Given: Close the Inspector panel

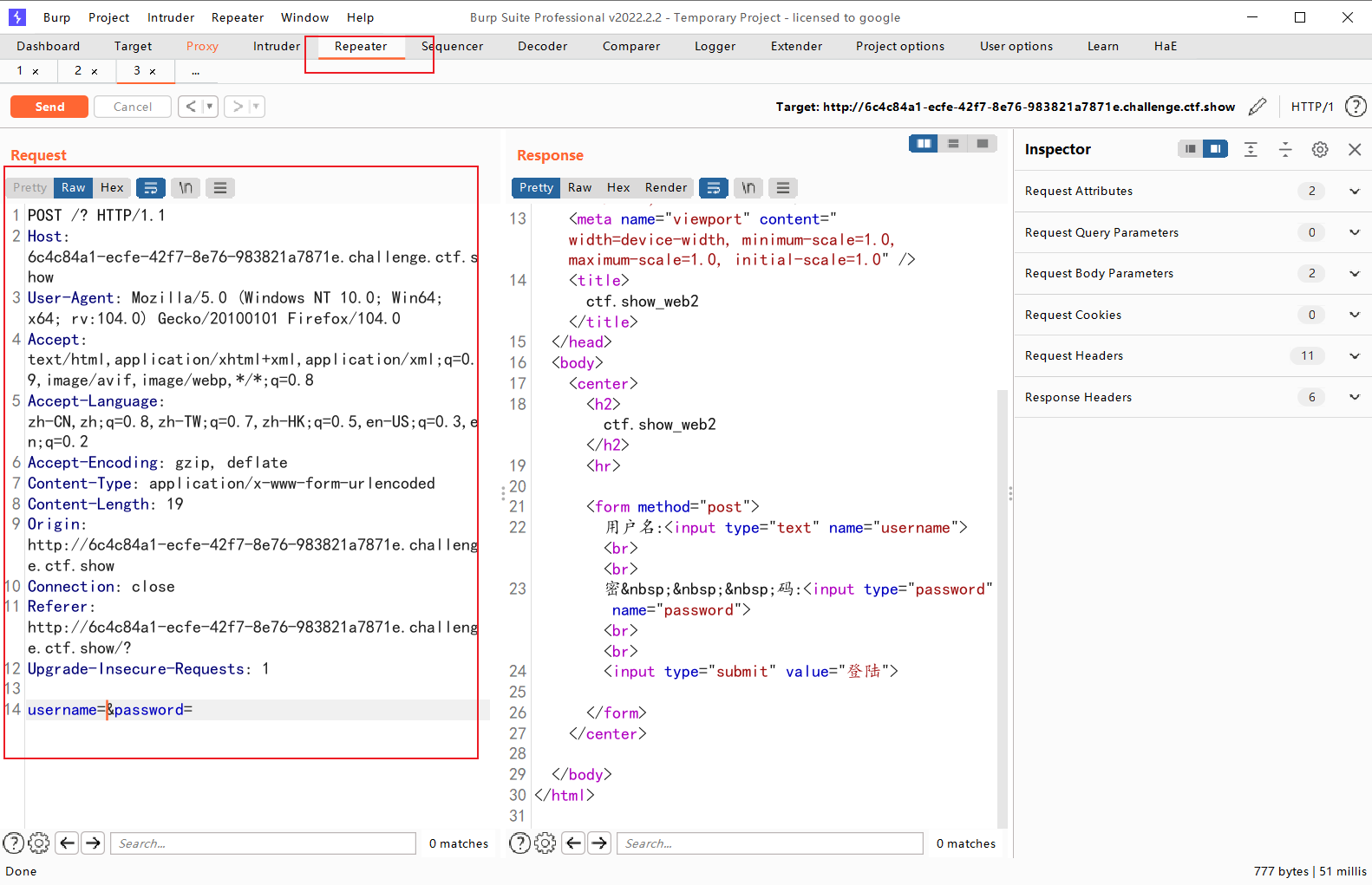Looking at the screenshot, I should click(1355, 149).
